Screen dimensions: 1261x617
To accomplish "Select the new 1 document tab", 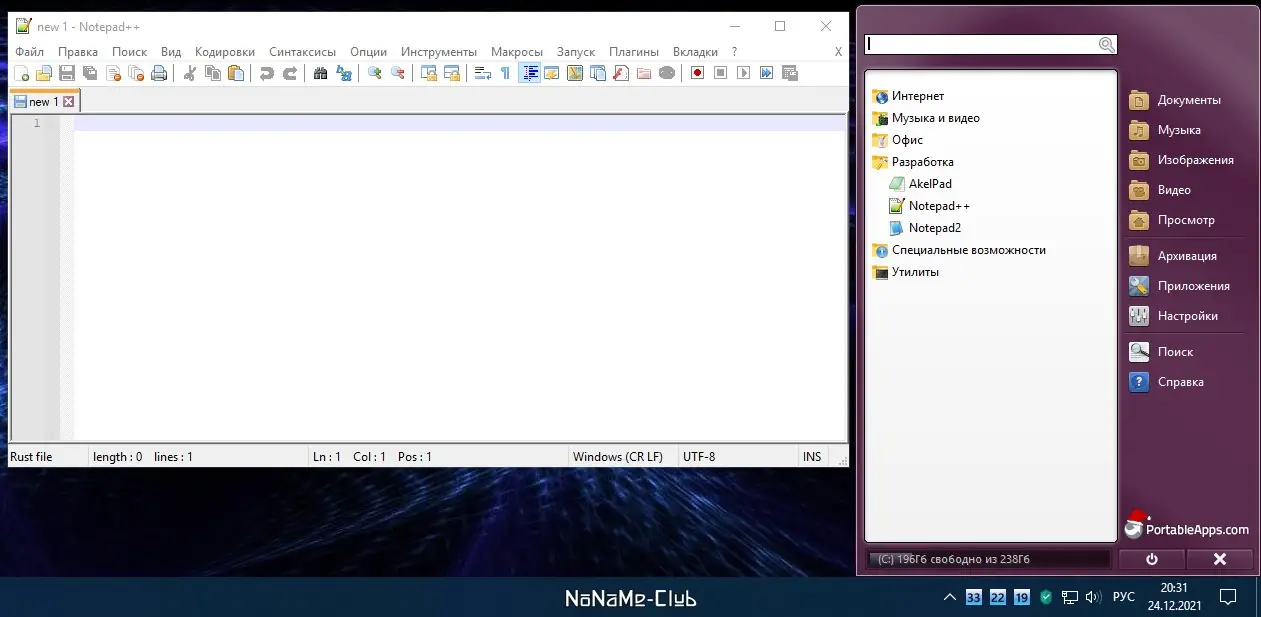I will 44,101.
